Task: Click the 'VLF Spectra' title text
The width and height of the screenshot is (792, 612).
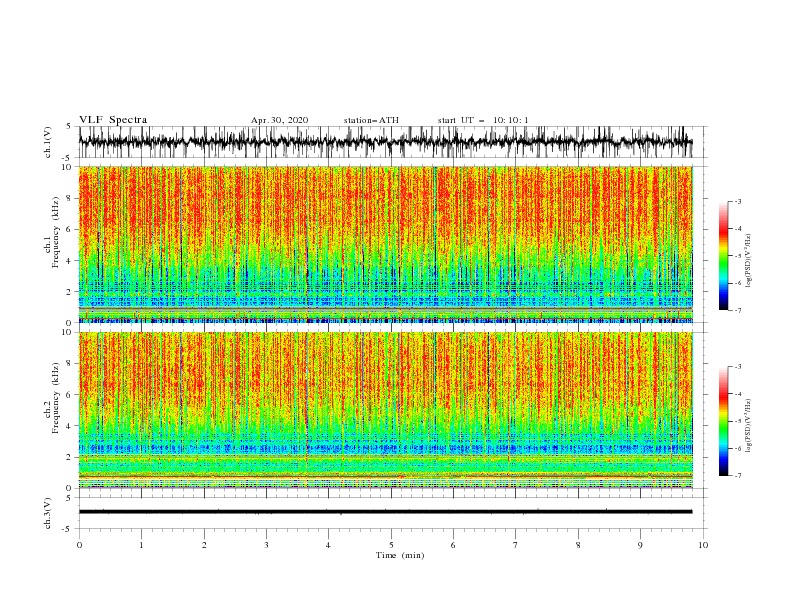Action: (x=113, y=120)
